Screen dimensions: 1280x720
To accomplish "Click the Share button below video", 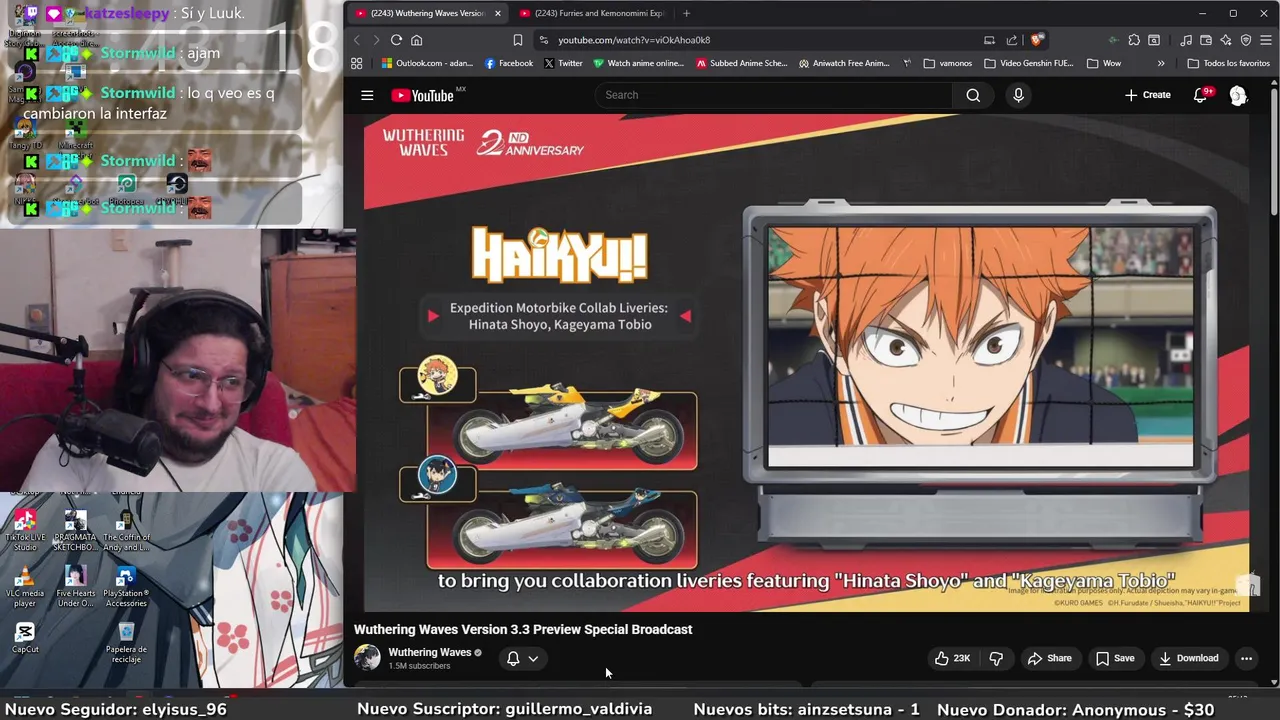I will (x=1049, y=658).
